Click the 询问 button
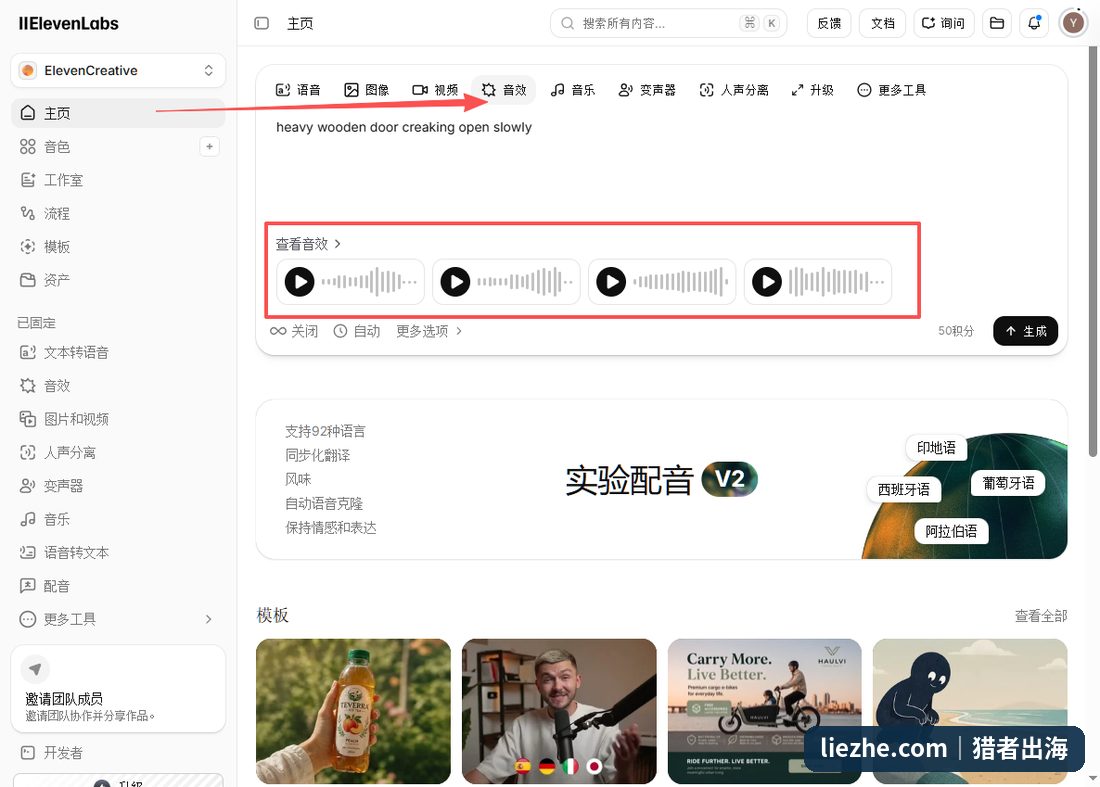The height and width of the screenshot is (787, 1100). (x=944, y=23)
